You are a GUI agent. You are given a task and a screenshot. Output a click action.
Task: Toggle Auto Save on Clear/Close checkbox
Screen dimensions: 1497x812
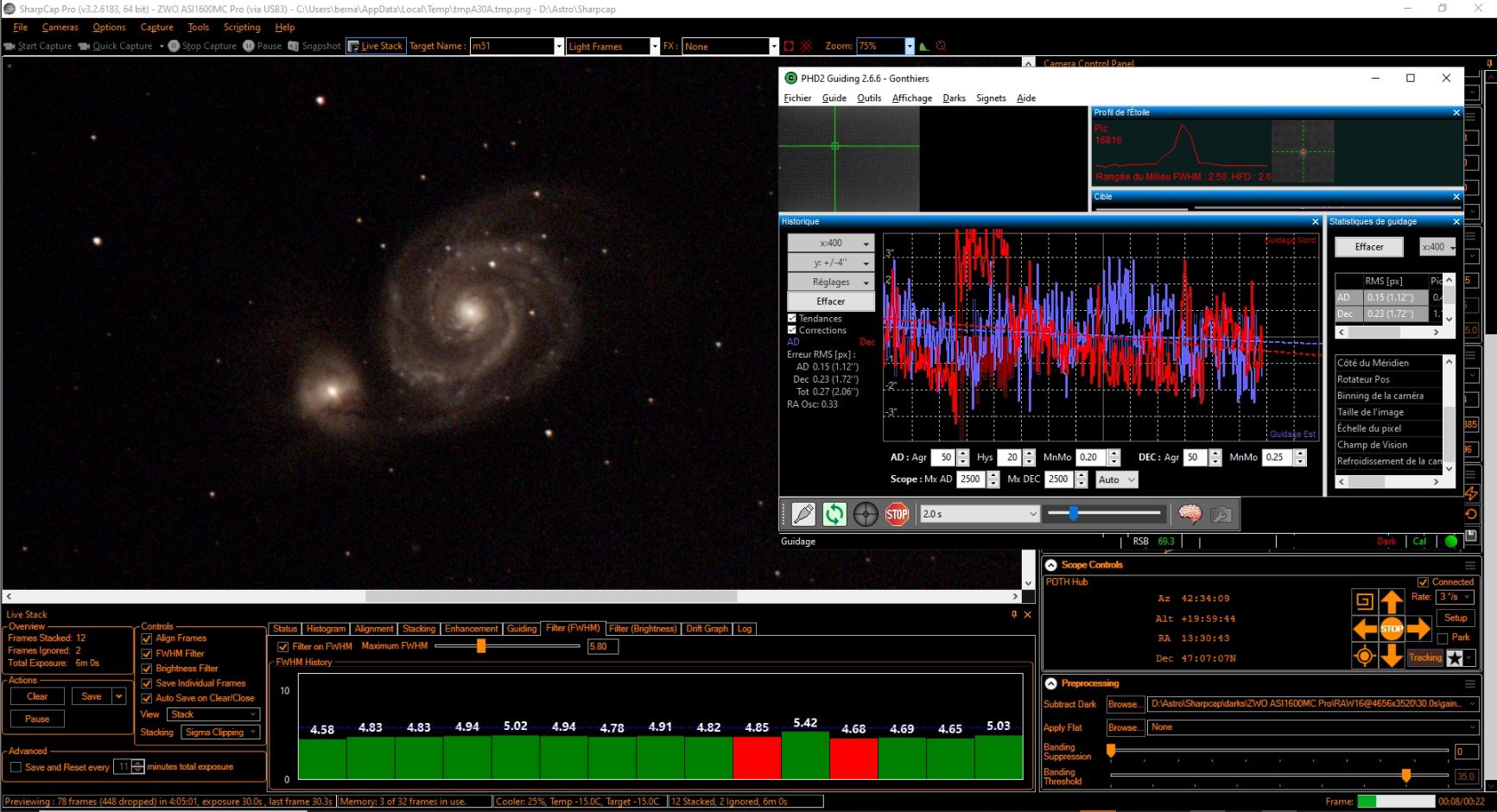(147, 698)
